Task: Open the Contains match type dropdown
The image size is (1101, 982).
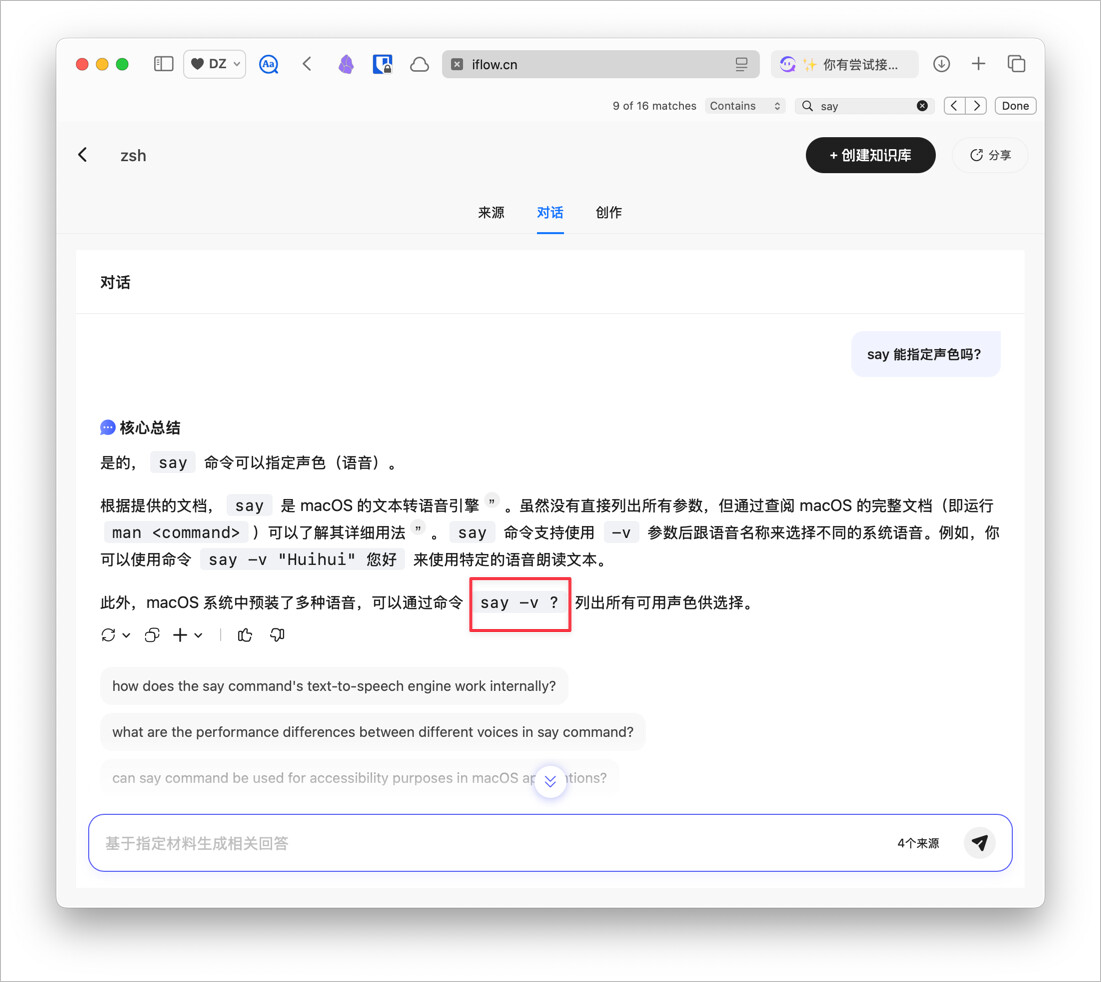Action: 745,106
